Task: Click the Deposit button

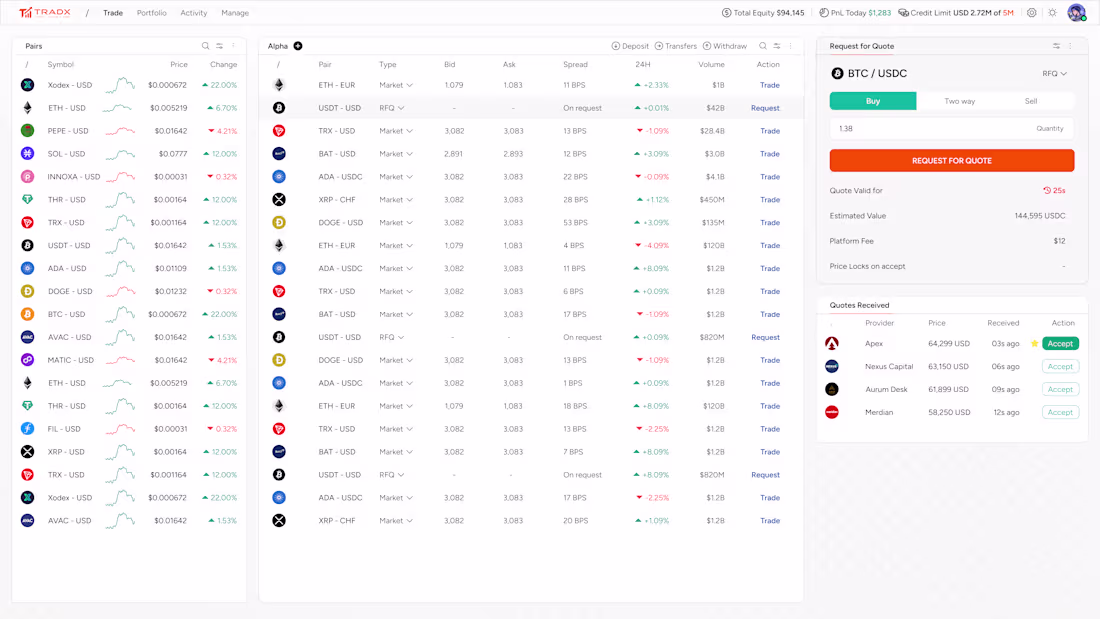Action: (x=630, y=46)
